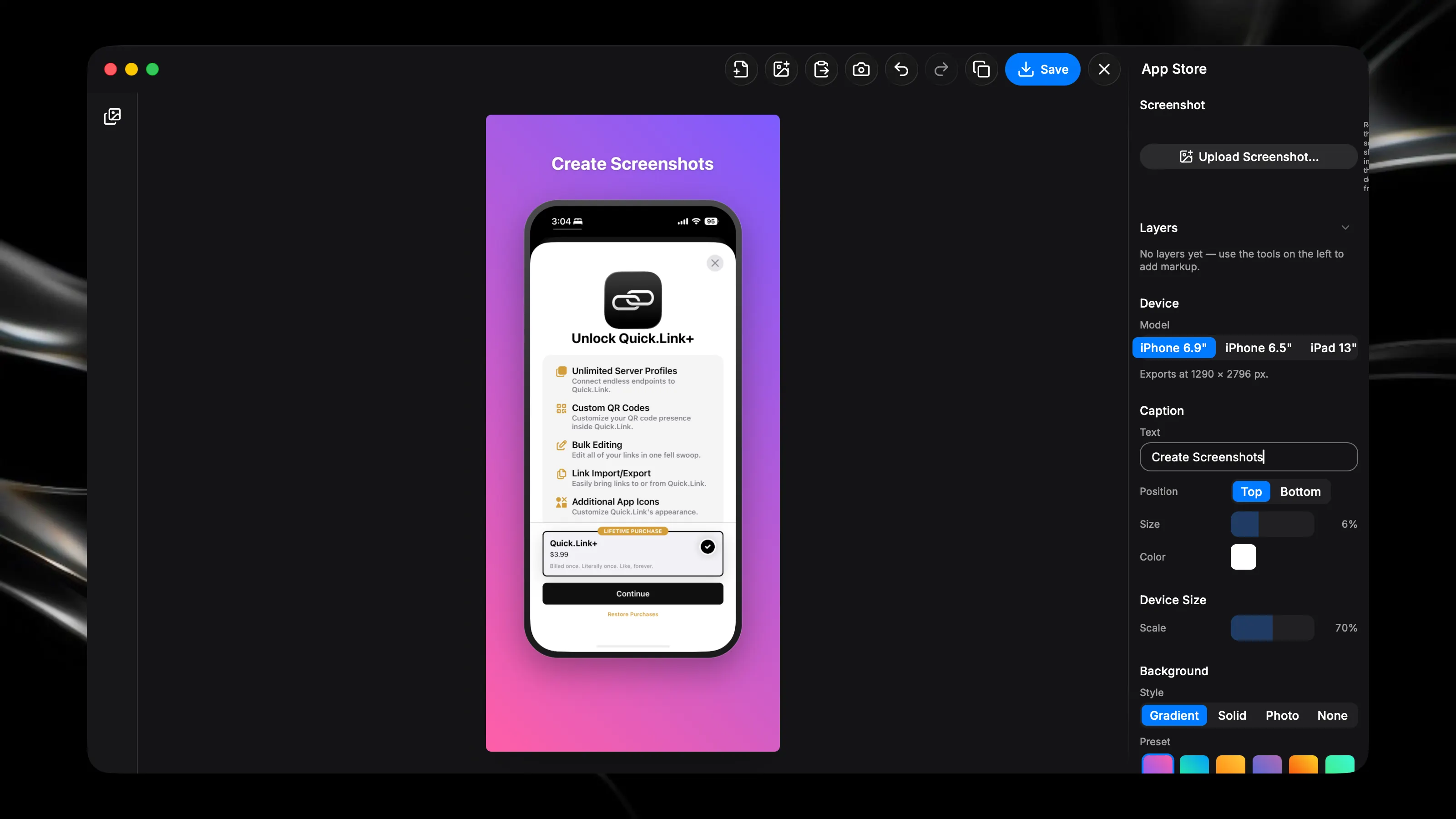Viewport: 1456px width, 819px height.
Task: Select the iPad 13" device model
Action: click(x=1333, y=348)
